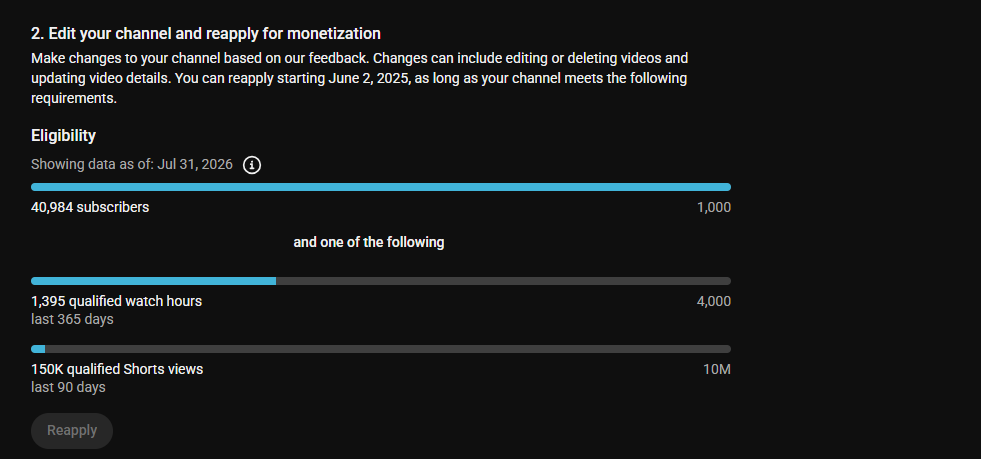Click the '1,395 qualified watch hours' text
The width and height of the screenshot is (981, 459).
coord(116,301)
